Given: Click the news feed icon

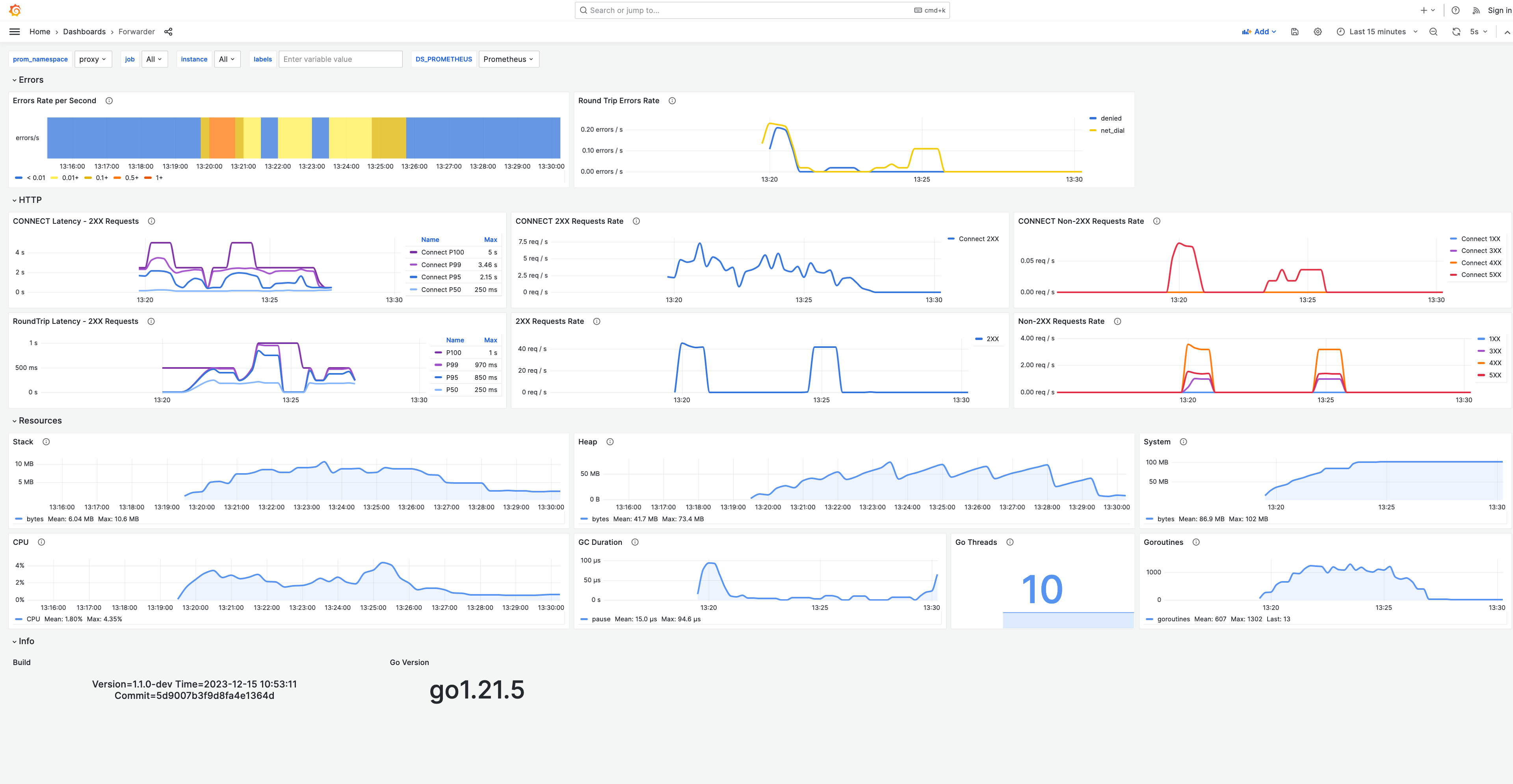Looking at the screenshot, I should 1476,10.
